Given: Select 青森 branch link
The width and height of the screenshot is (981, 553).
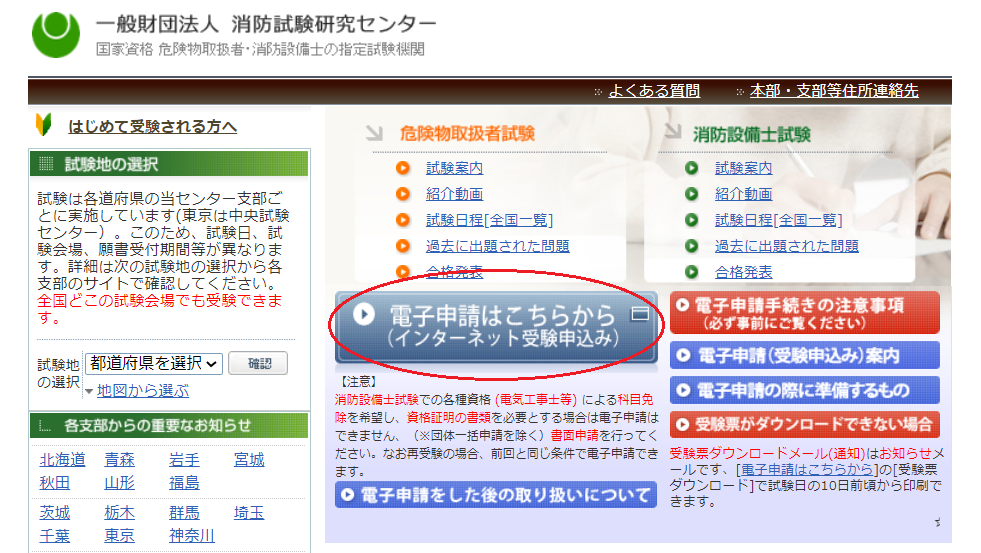Looking at the screenshot, I should 119,460.
